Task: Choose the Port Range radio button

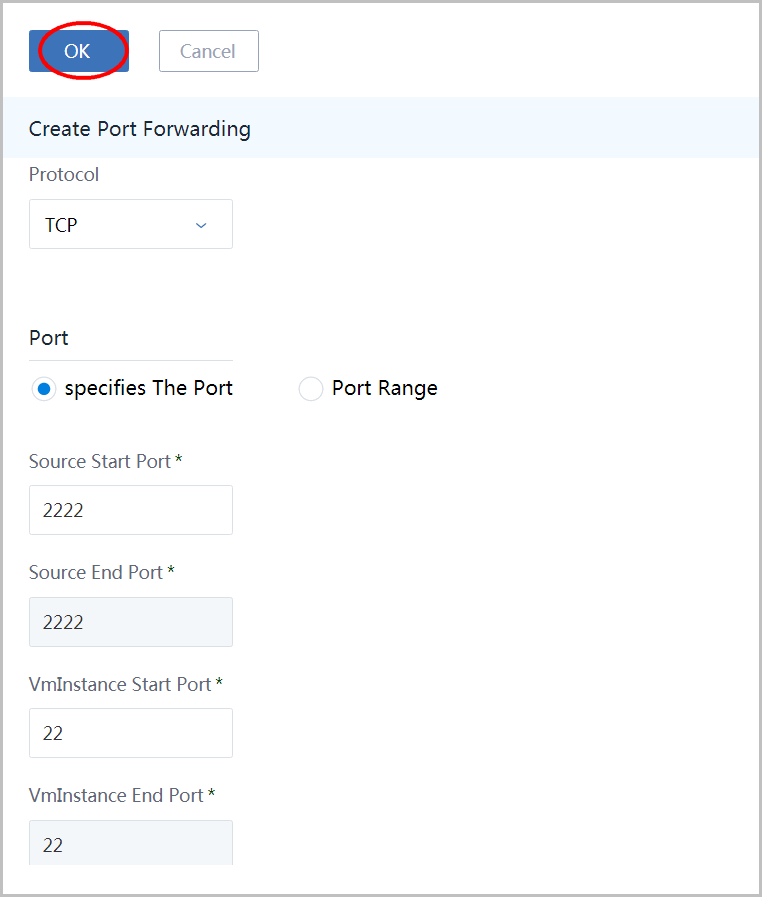Action: tap(311, 389)
